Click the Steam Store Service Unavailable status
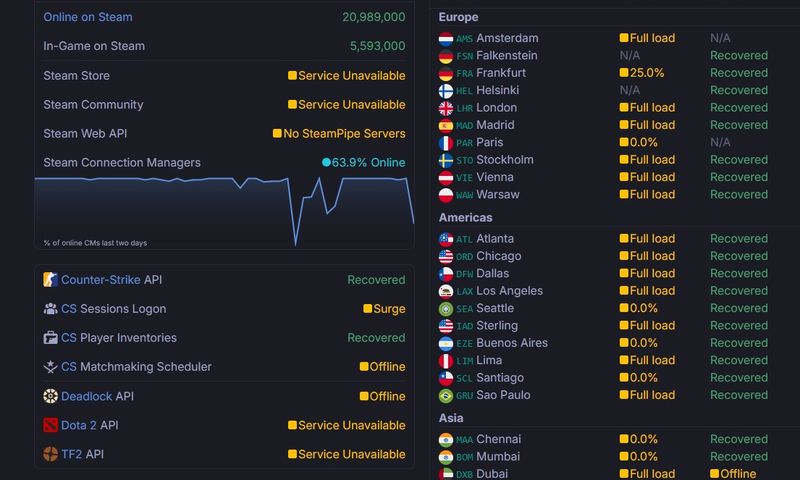The width and height of the screenshot is (800, 480). pyautogui.click(x=346, y=76)
